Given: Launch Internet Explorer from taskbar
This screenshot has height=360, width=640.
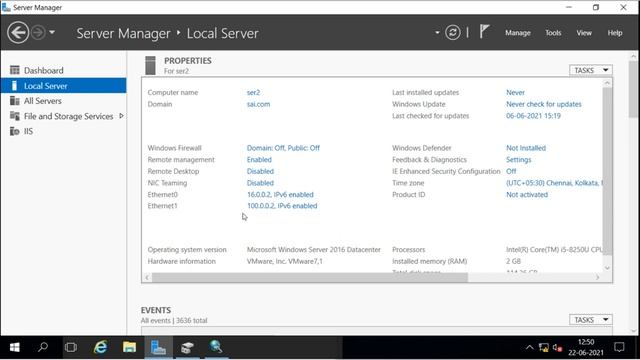Looking at the screenshot, I should click(x=100, y=347).
